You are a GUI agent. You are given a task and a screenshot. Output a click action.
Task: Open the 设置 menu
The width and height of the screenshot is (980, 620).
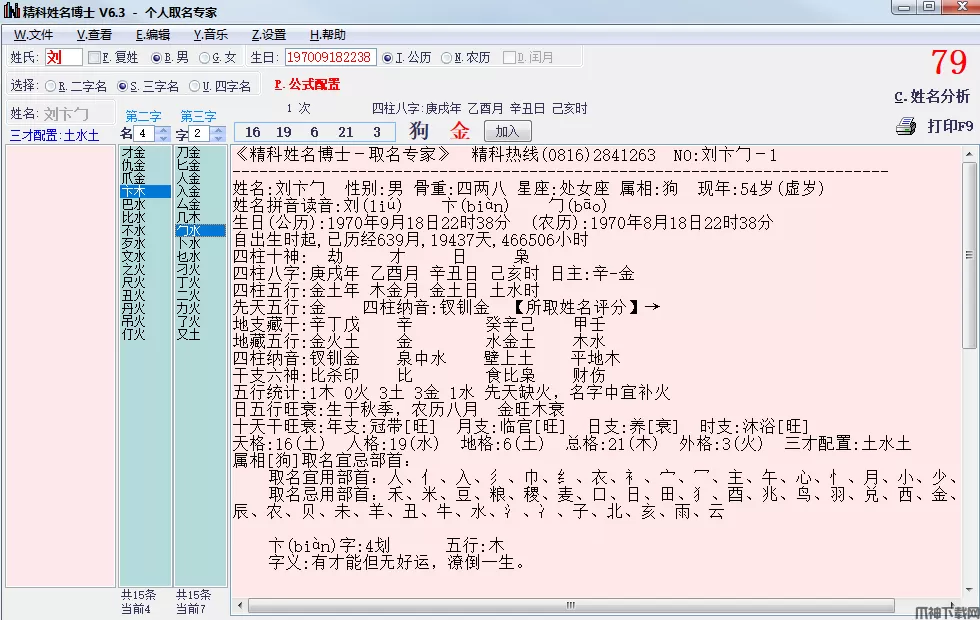coord(268,34)
